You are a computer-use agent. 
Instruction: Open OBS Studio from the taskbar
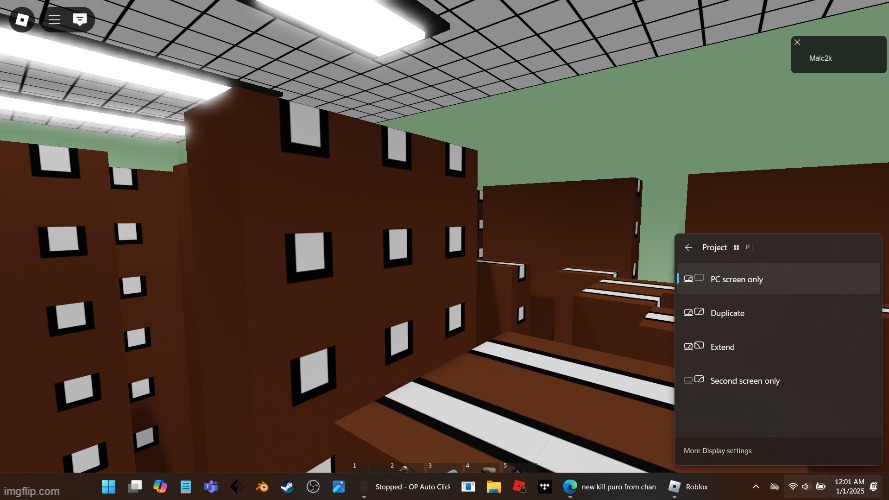(313, 486)
